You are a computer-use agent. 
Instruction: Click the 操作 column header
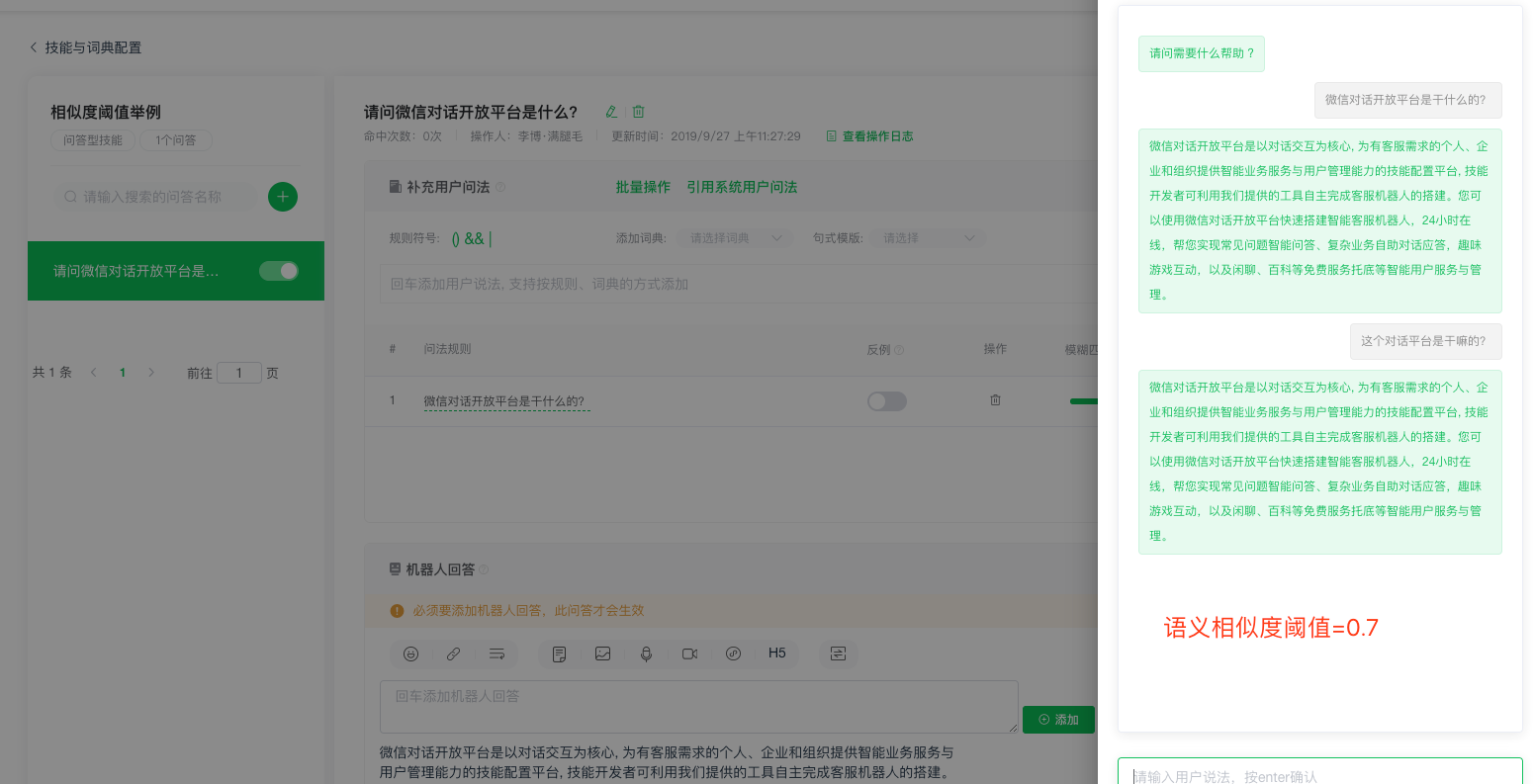[x=995, y=349]
